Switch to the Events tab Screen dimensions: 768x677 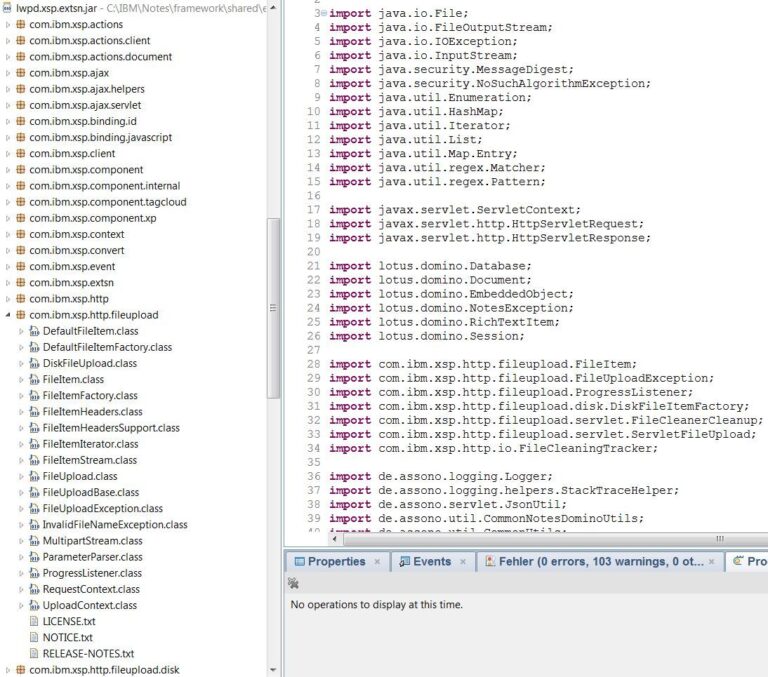[x=432, y=561]
